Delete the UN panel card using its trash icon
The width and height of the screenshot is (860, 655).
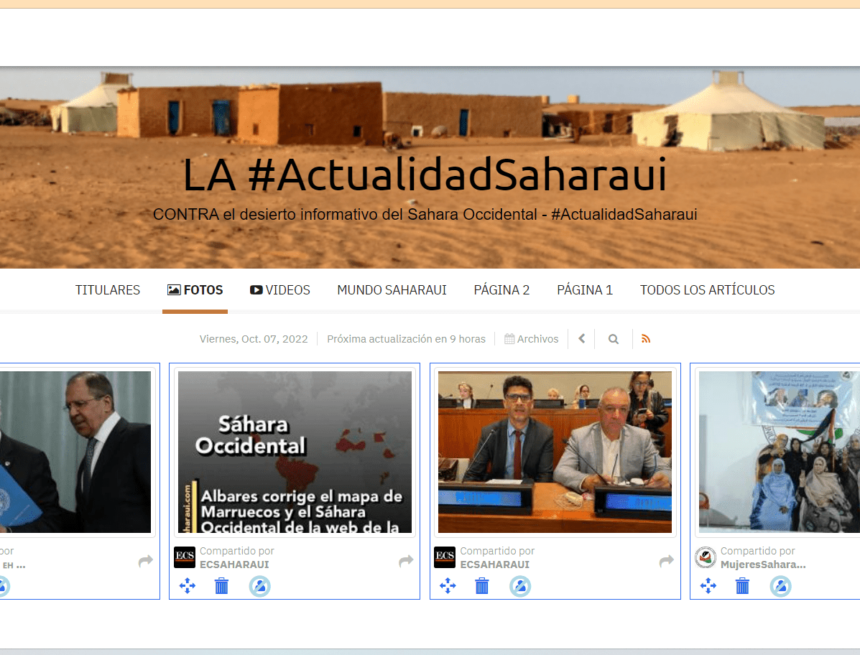482,586
